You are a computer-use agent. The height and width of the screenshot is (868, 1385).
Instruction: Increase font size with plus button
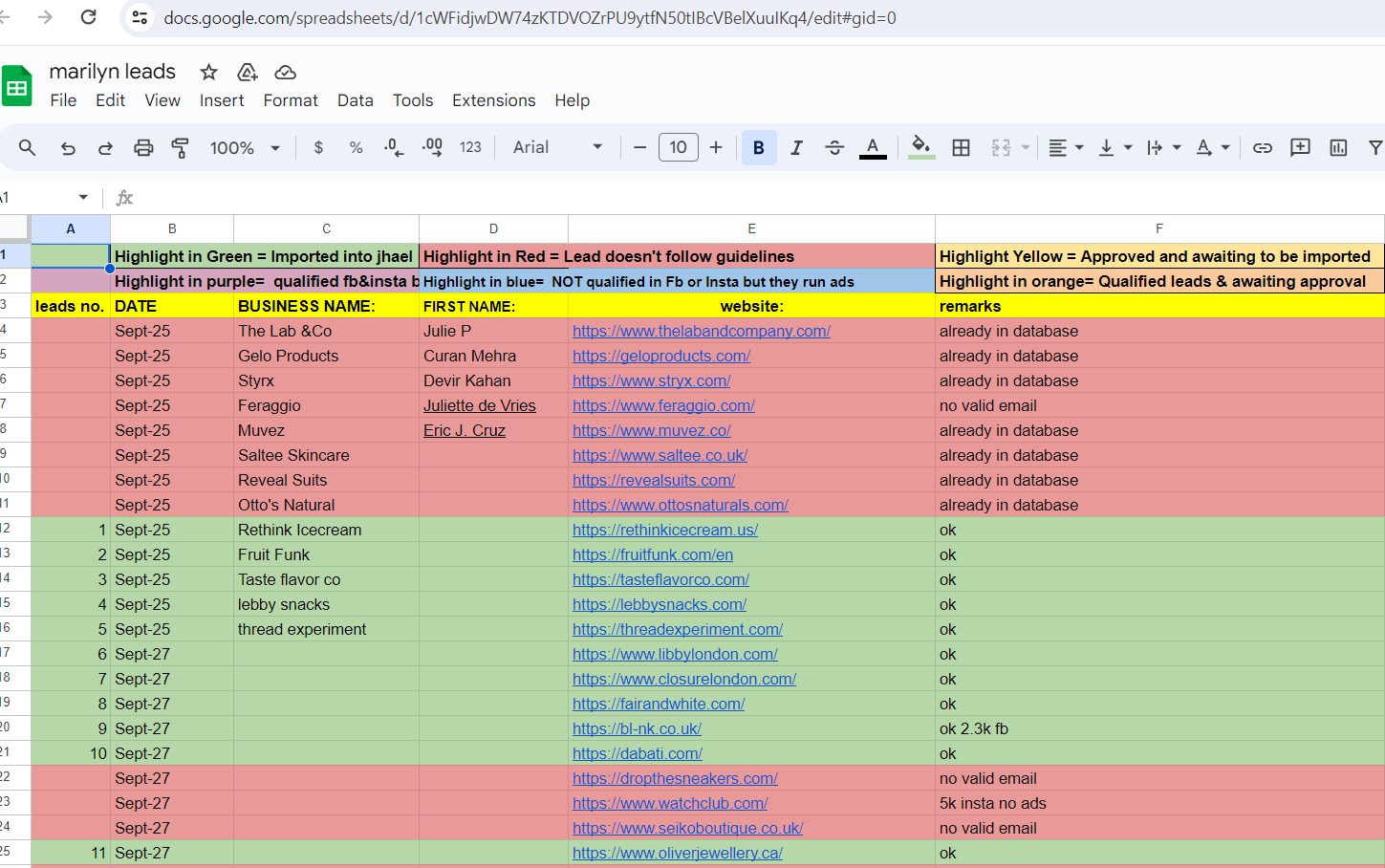click(x=716, y=147)
